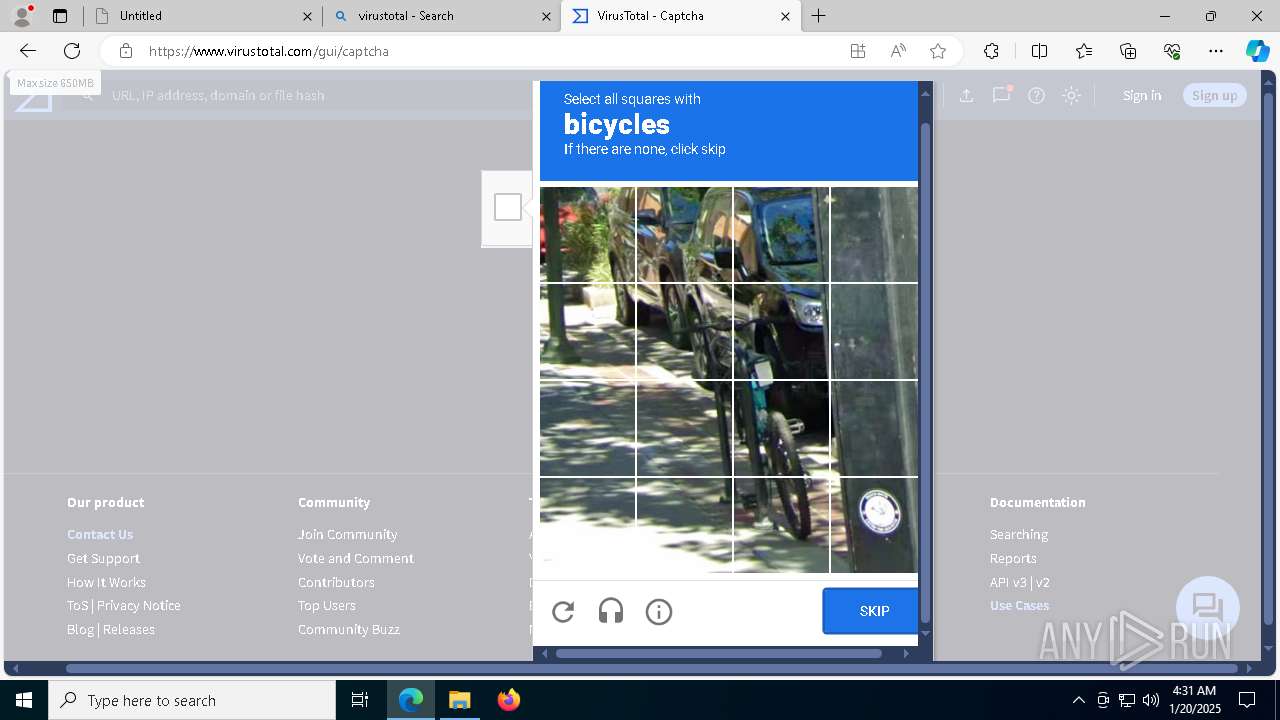Open File Explorer from taskbar
Screen dimensions: 1280x720
[x=459, y=700]
